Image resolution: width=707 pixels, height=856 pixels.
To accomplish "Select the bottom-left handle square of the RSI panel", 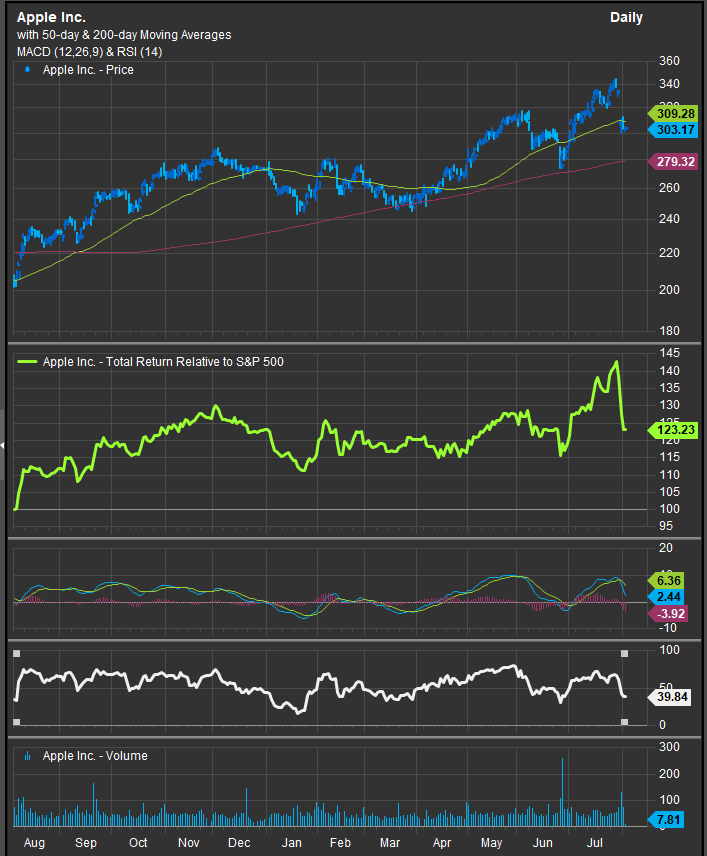I will coord(16,722).
